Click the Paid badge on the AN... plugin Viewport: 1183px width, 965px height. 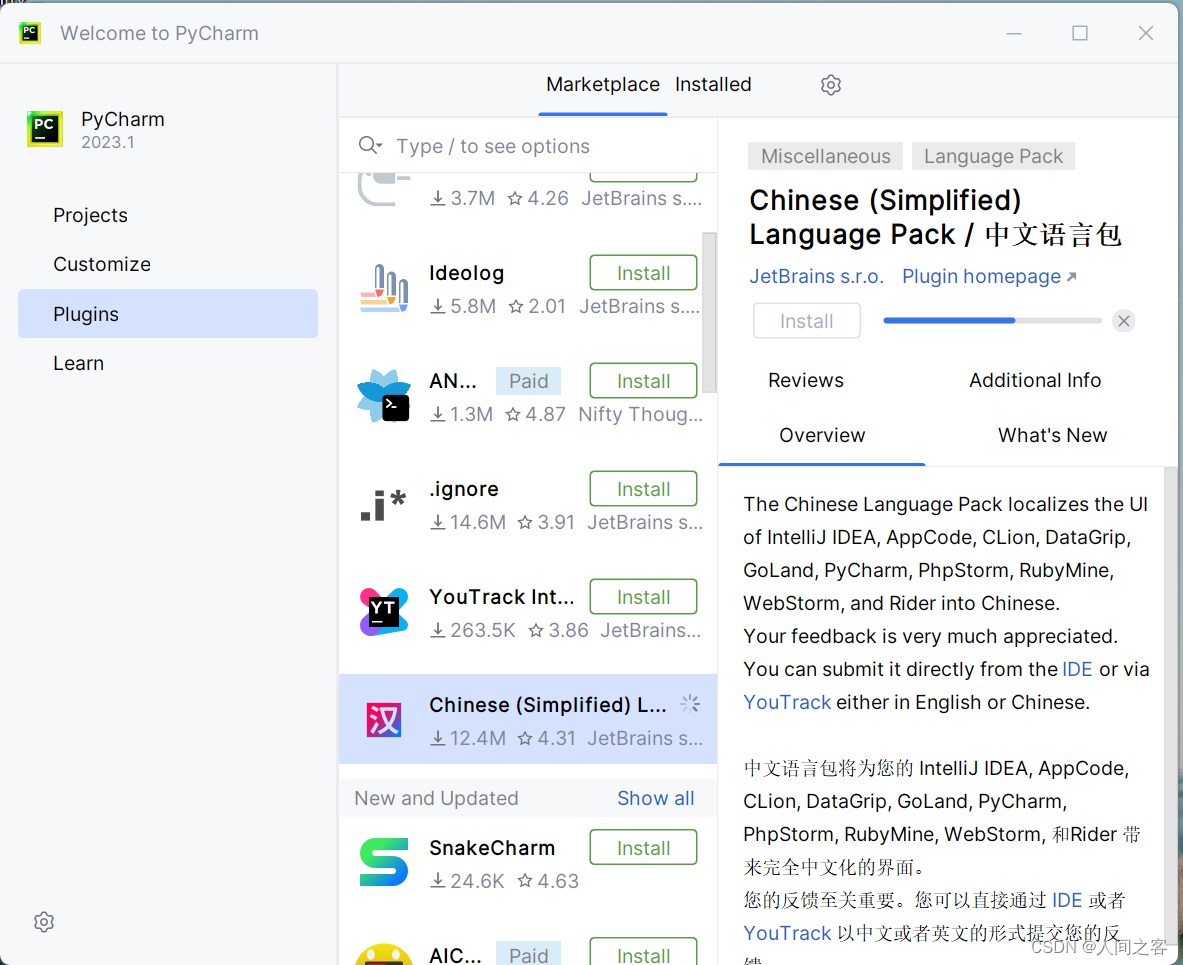(528, 381)
